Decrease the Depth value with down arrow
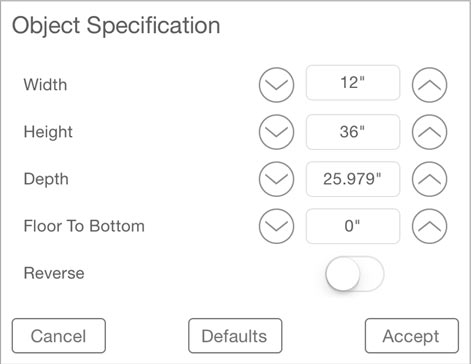Image resolution: width=471 pixels, height=364 pixels. 276,179
